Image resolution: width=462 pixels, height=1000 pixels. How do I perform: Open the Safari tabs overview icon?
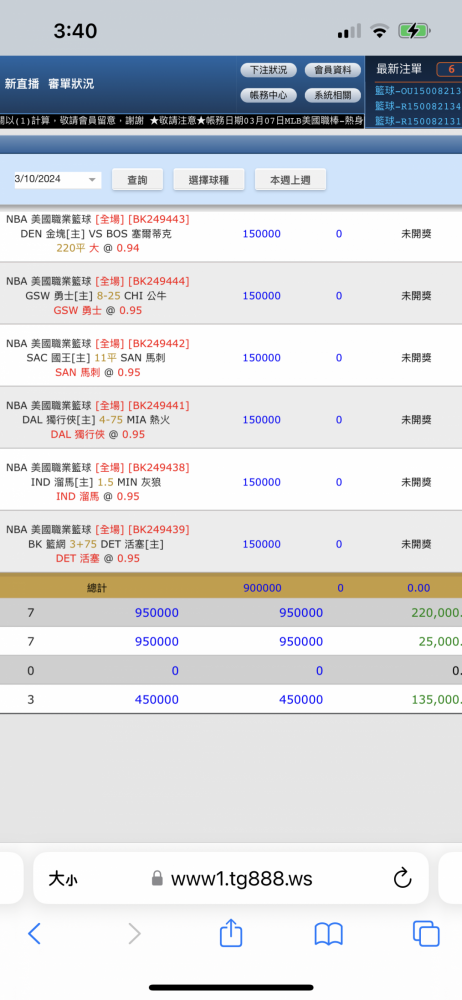tap(426, 934)
